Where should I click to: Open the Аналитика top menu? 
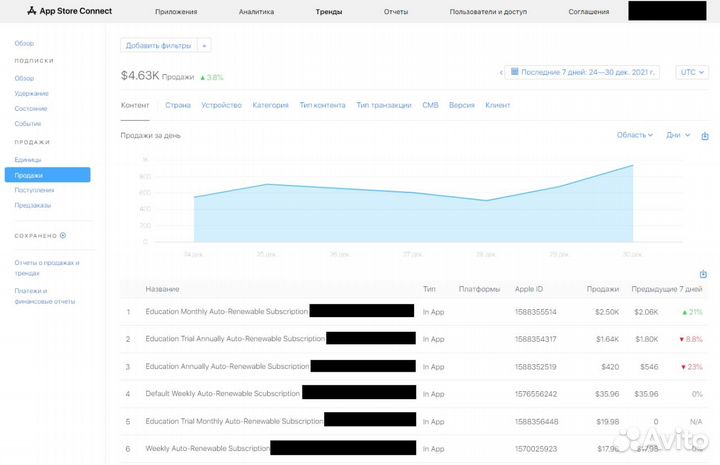256,12
